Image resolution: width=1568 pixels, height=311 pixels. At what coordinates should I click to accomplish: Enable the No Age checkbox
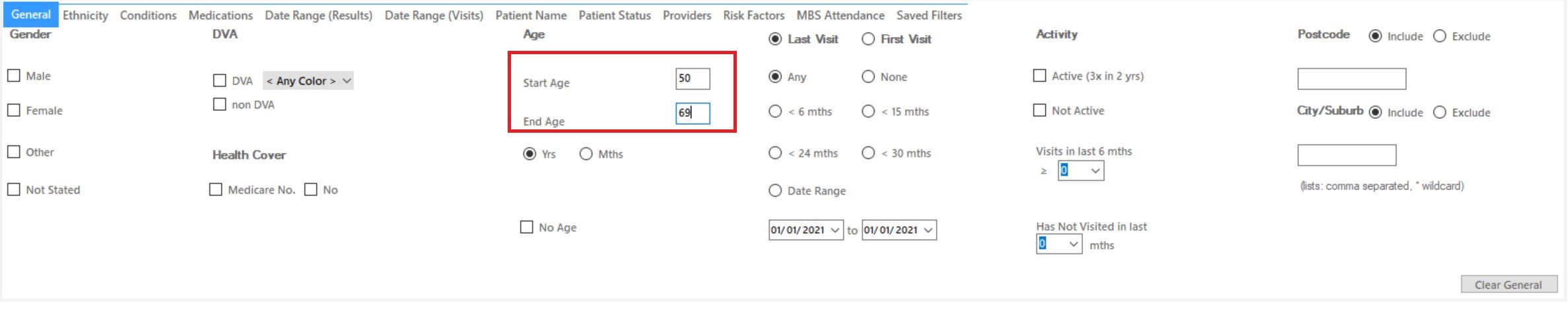(x=527, y=227)
